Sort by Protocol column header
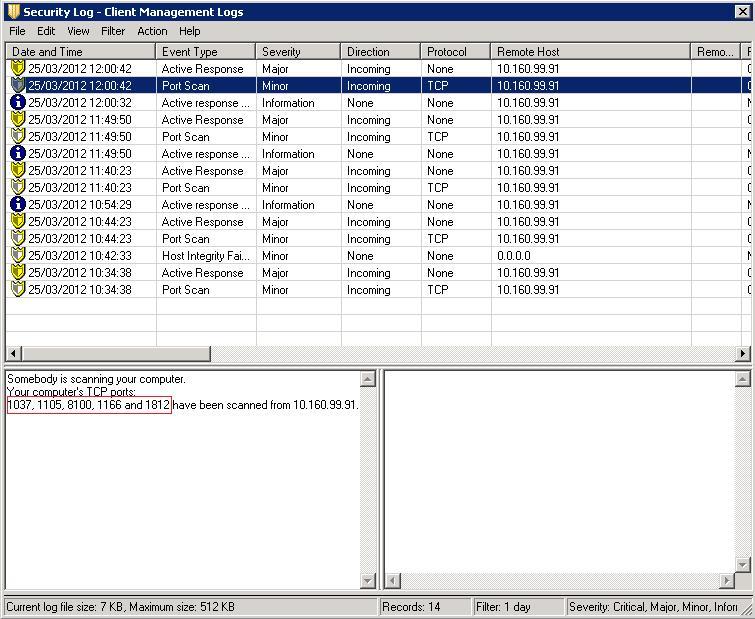755x619 pixels. pyautogui.click(x=456, y=52)
